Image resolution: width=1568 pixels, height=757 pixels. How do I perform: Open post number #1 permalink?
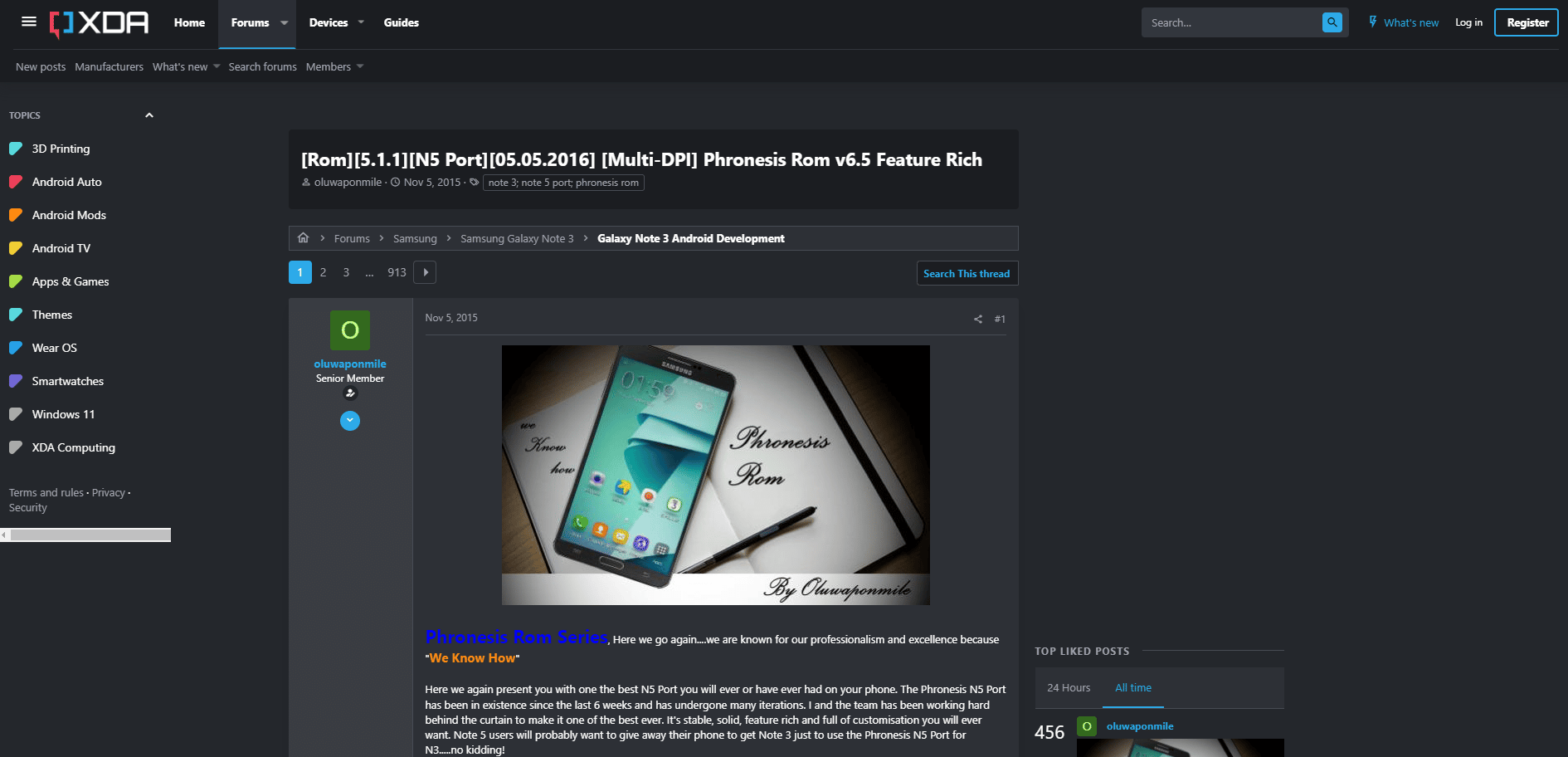click(x=1000, y=319)
